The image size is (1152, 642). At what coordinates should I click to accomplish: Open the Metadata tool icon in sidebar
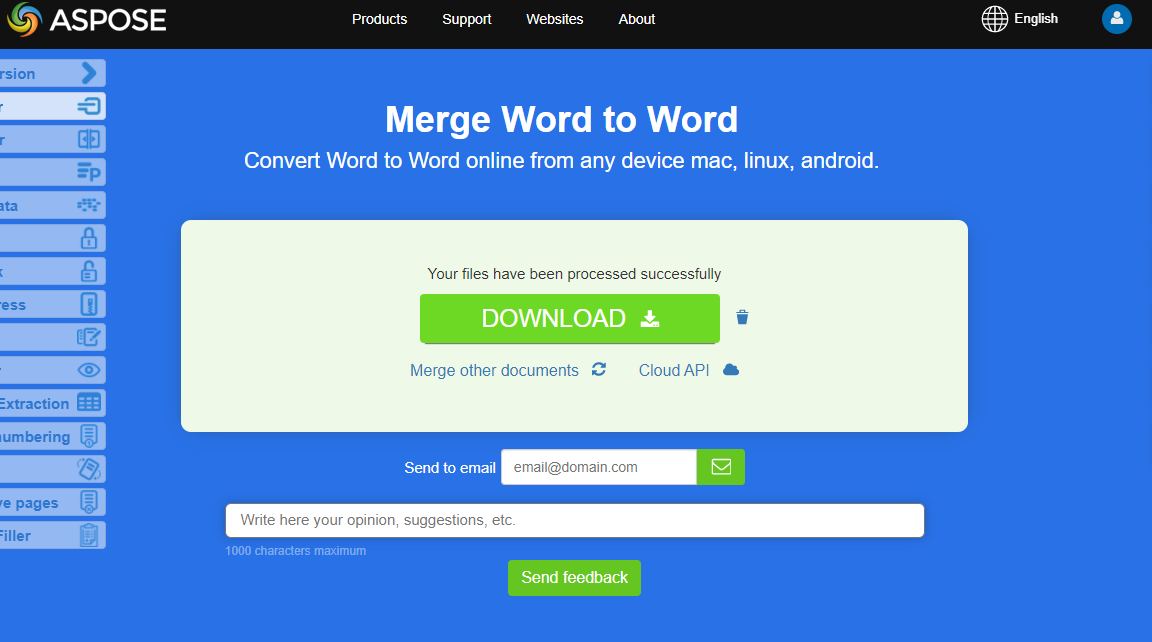click(88, 205)
